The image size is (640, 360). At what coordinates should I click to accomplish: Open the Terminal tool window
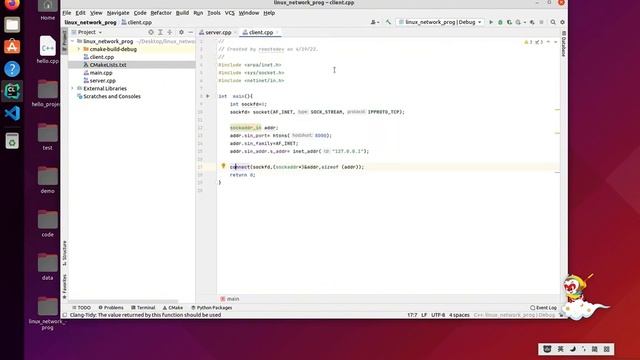(143, 308)
